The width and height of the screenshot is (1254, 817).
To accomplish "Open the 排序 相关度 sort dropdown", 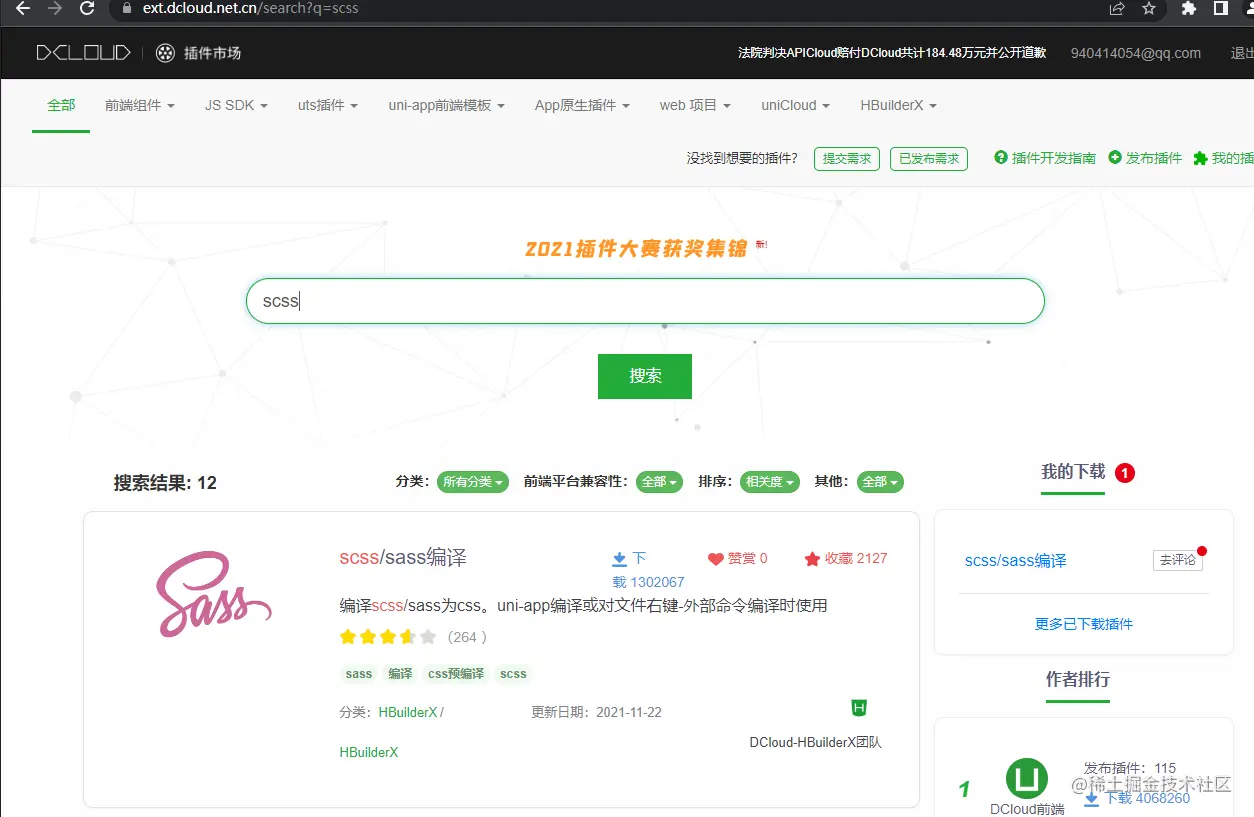I will [x=769, y=482].
